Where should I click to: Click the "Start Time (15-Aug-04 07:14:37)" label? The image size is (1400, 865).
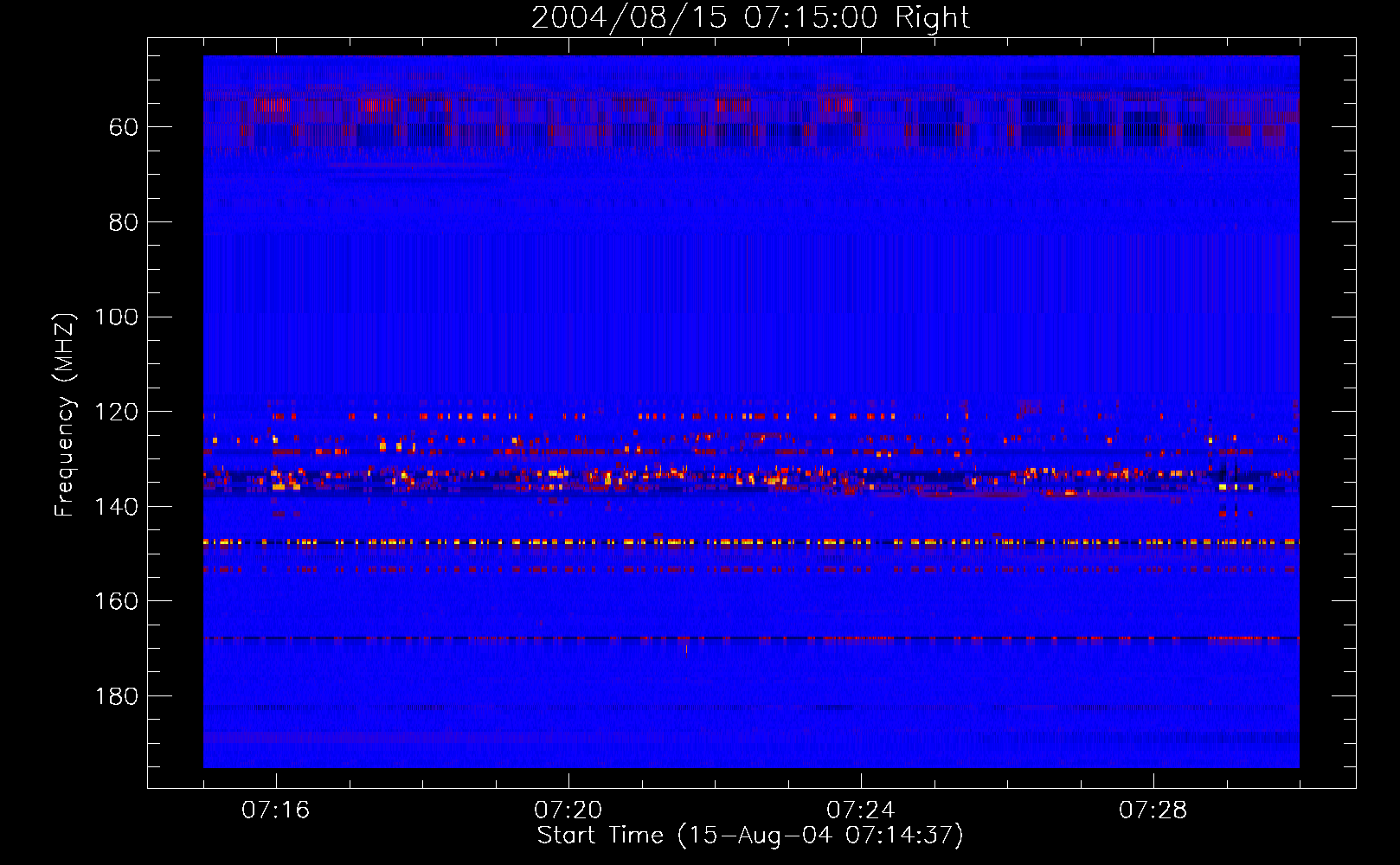click(750, 836)
